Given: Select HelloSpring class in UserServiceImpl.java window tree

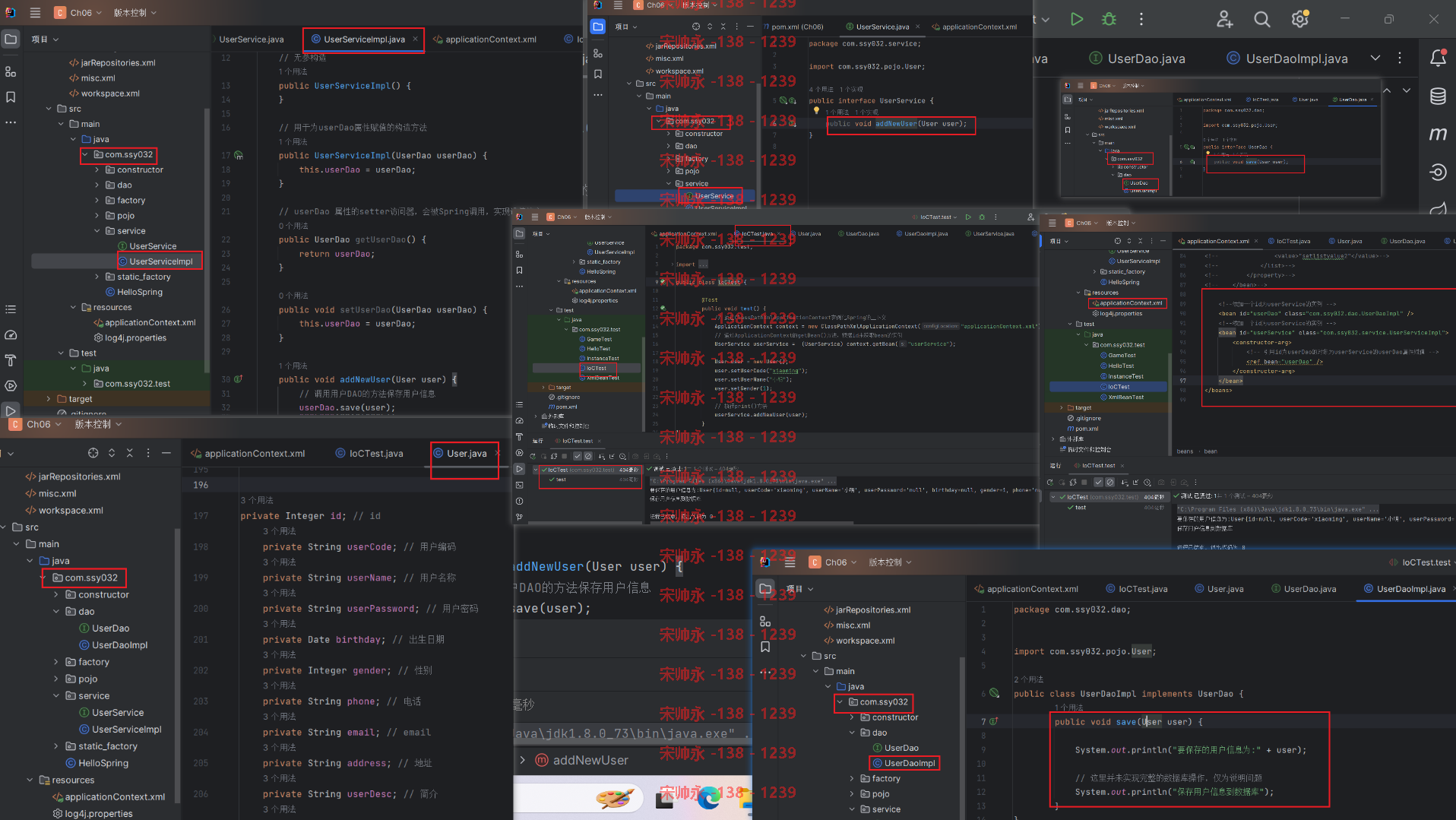Looking at the screenshot, I should click(134, 292).
